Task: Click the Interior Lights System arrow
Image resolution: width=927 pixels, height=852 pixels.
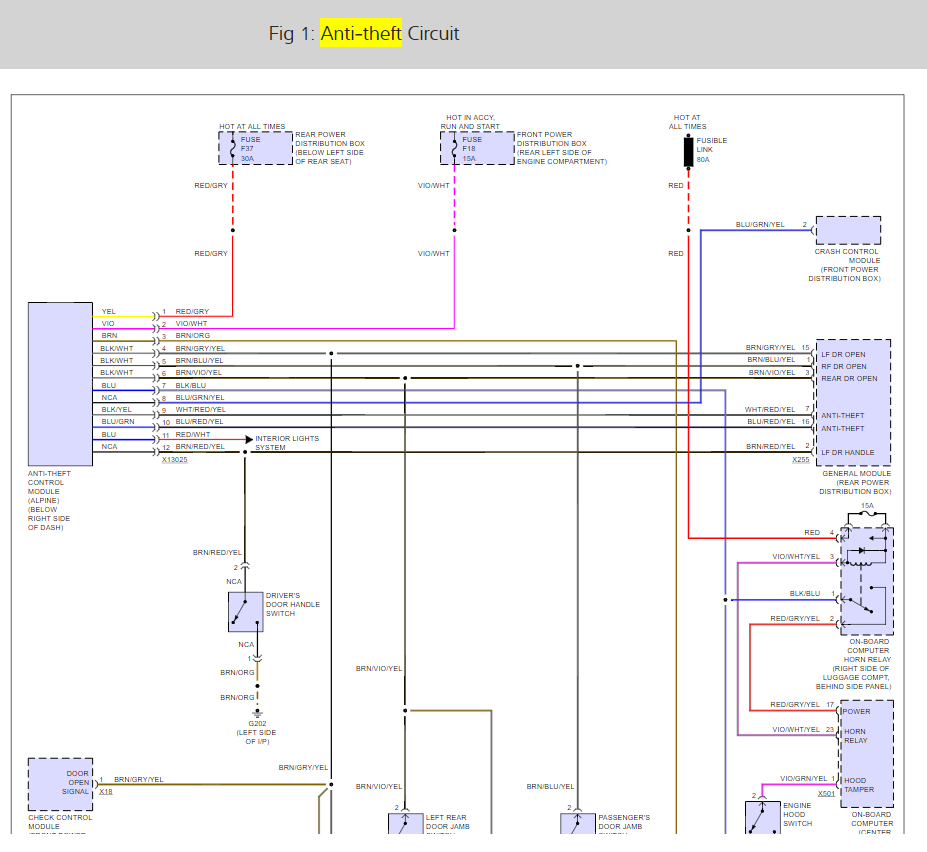Action: click(x=248, y=438)
